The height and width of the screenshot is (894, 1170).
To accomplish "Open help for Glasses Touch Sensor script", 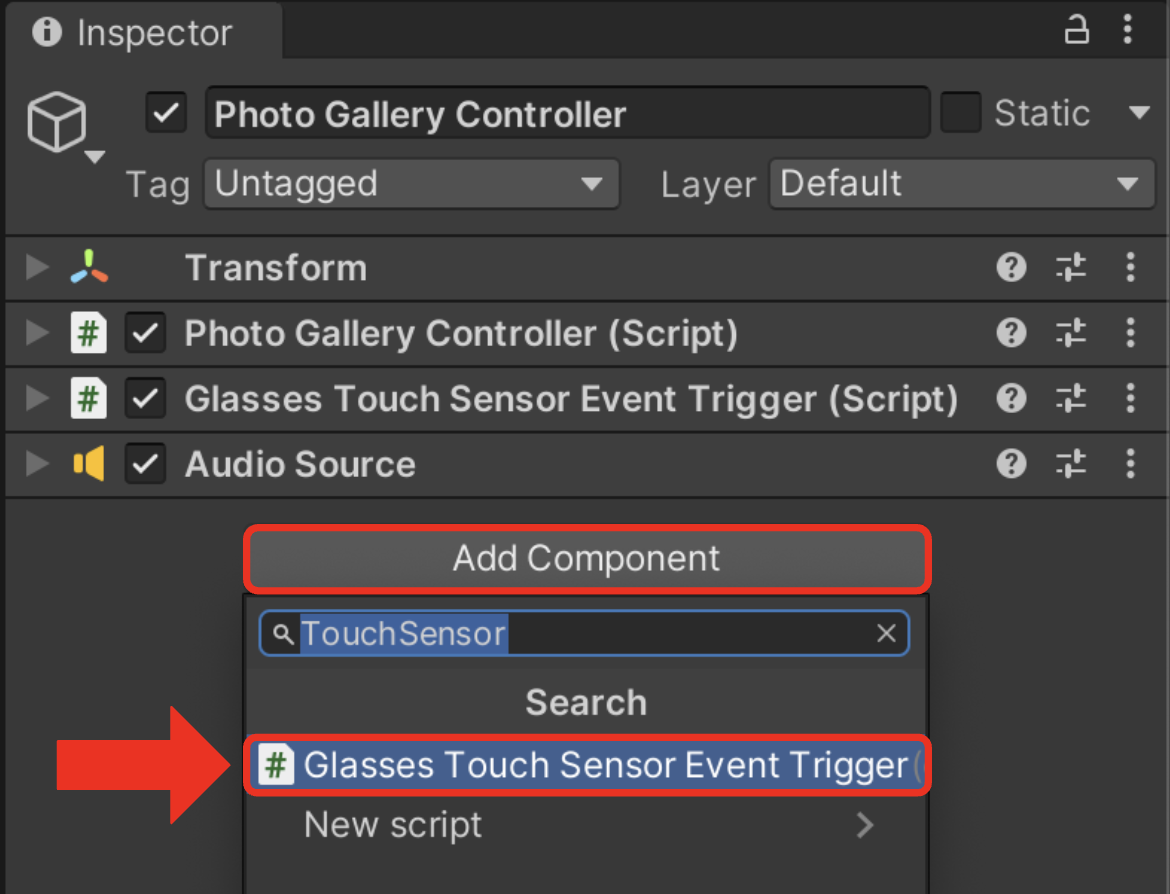I will coord(1011,398).
